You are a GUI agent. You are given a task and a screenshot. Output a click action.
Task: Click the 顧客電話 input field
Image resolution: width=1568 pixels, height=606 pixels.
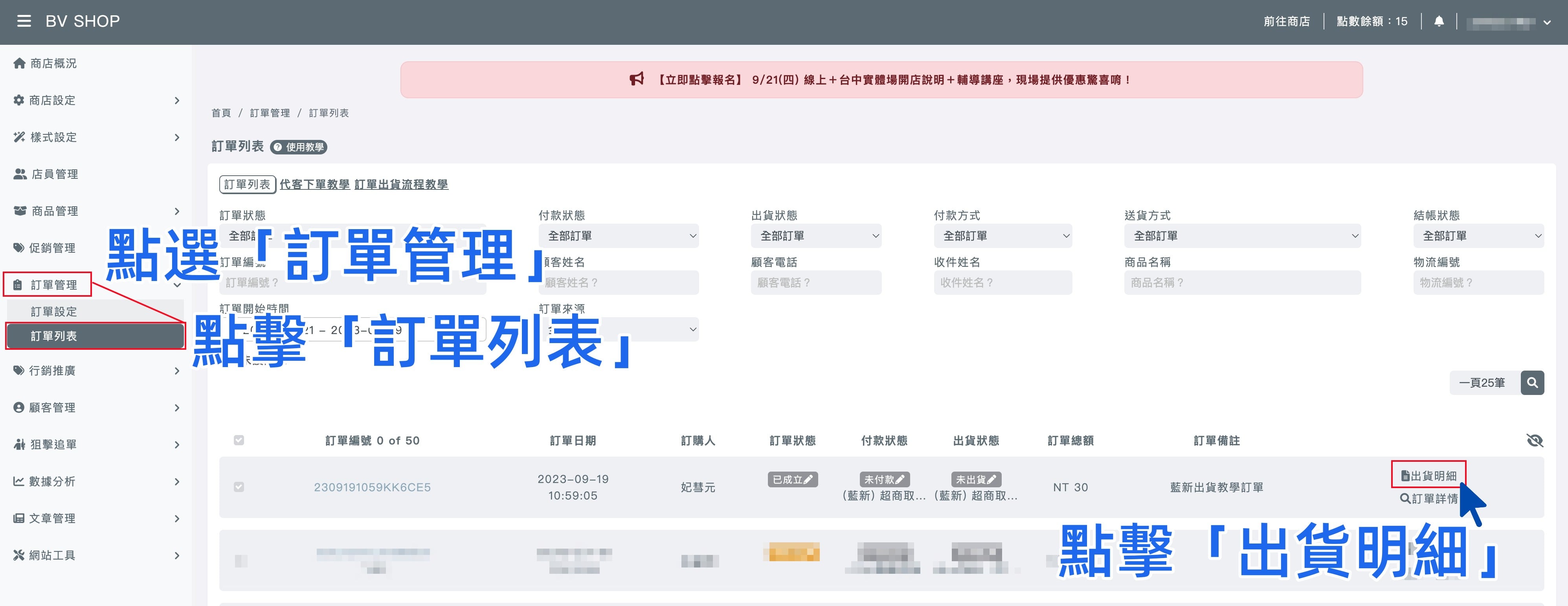(816, 283)
